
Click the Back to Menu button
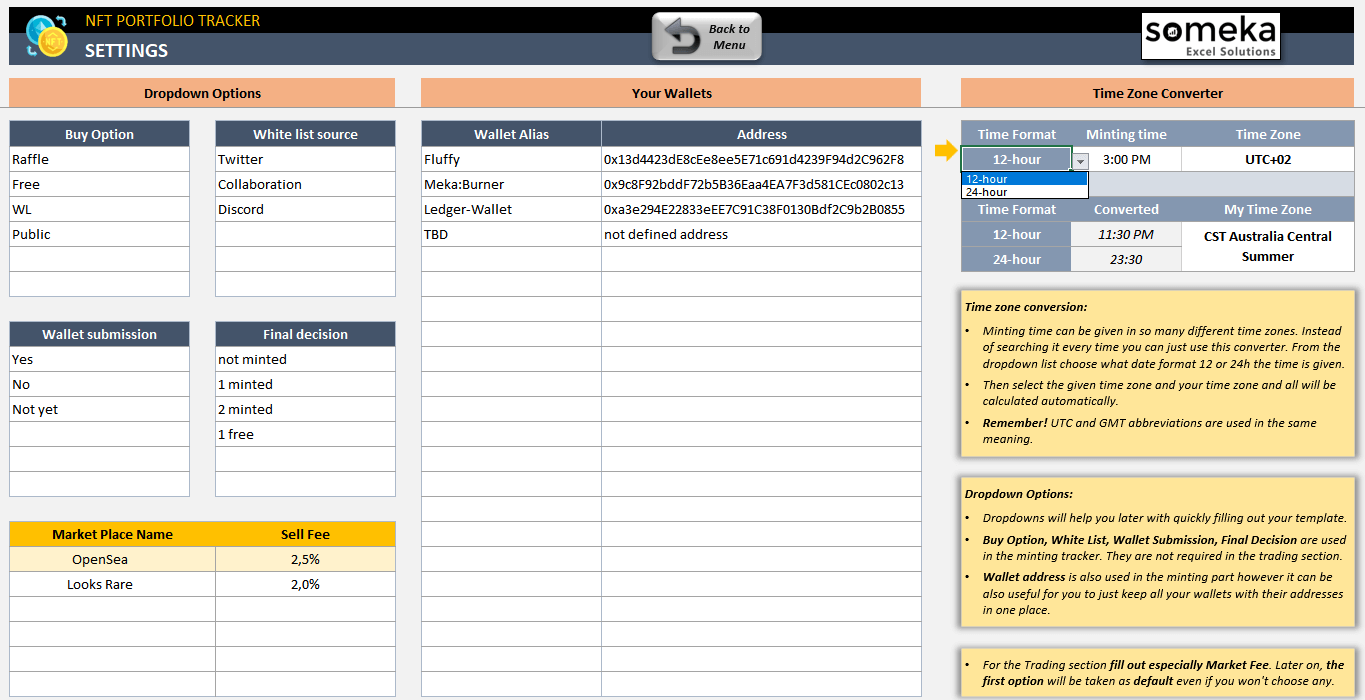pyautogui.click(x=707, y=37)
